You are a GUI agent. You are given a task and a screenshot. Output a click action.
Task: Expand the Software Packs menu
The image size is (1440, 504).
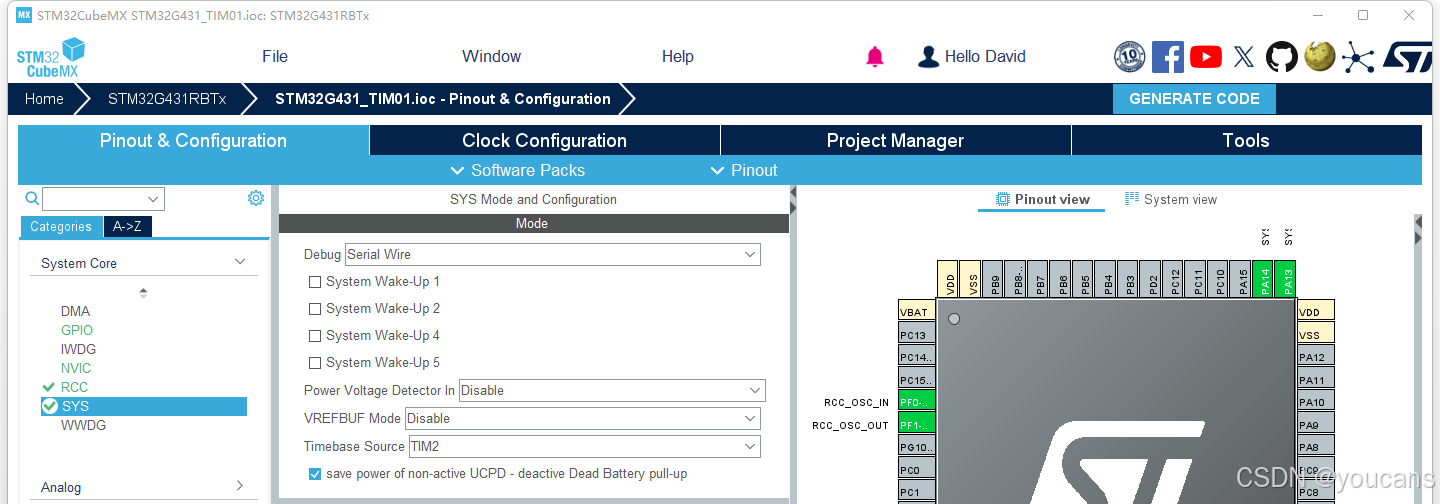pos(517,170)
